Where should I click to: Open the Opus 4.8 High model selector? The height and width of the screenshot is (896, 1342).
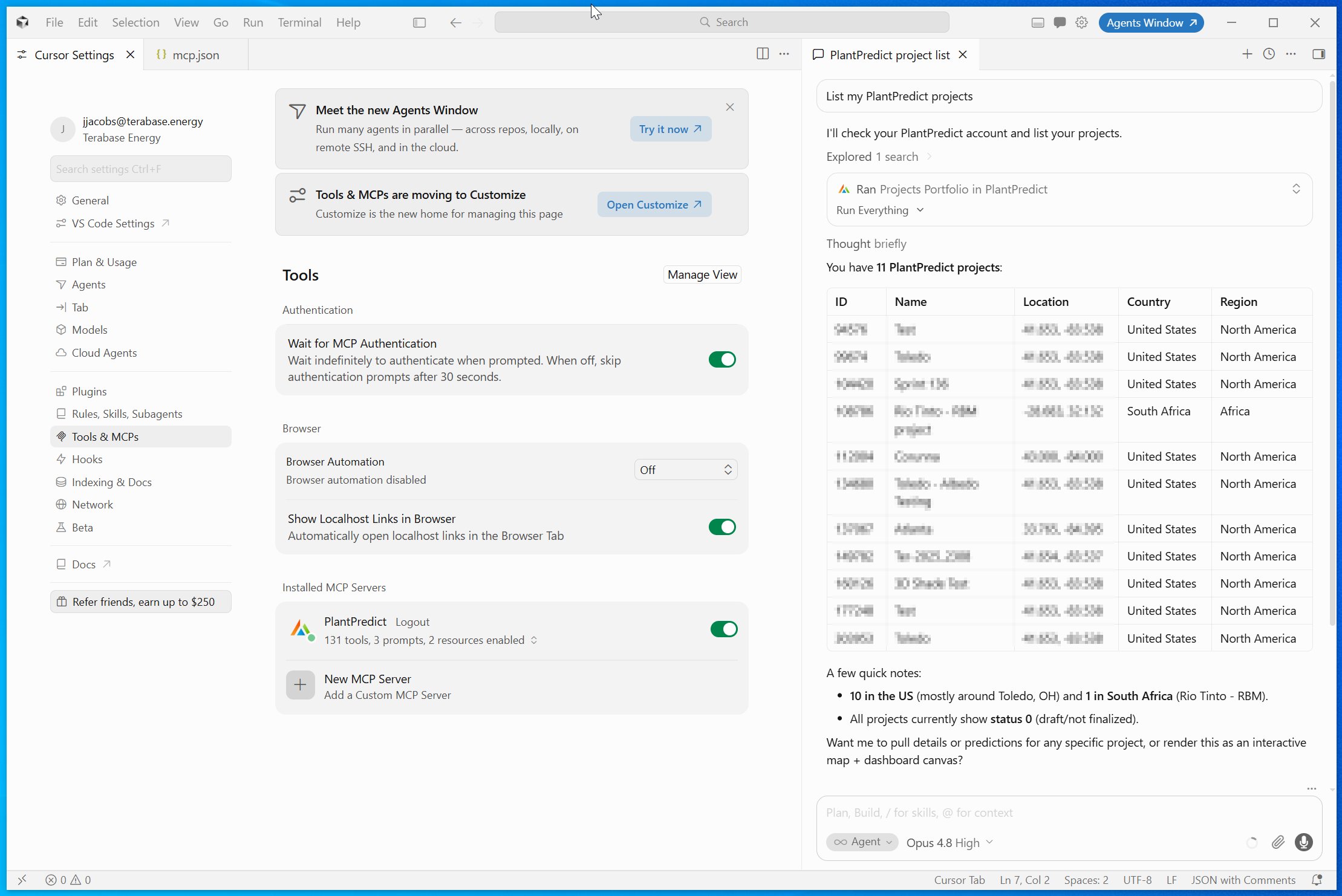[x=949, y=842]
